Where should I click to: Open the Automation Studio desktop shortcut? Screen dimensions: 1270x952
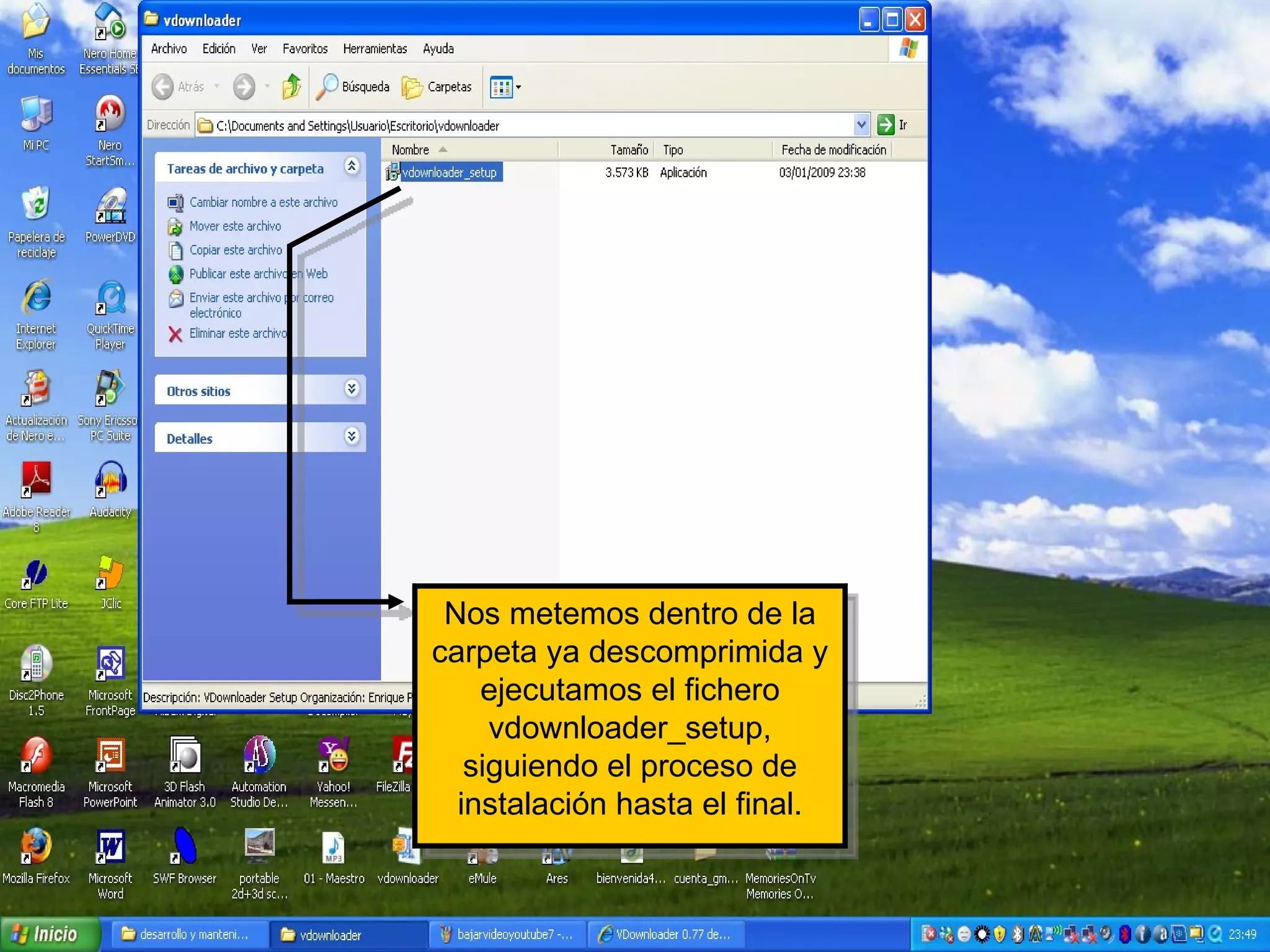[259, 772]
